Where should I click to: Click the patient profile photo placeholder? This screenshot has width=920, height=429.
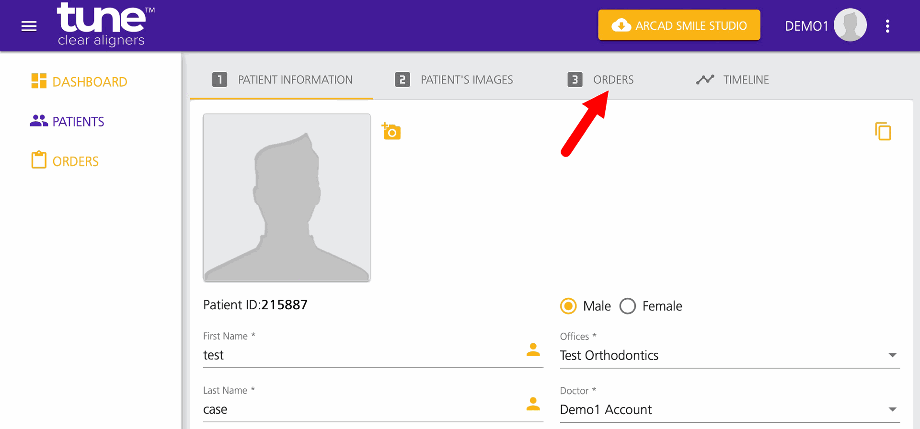[x=287, y=198]
